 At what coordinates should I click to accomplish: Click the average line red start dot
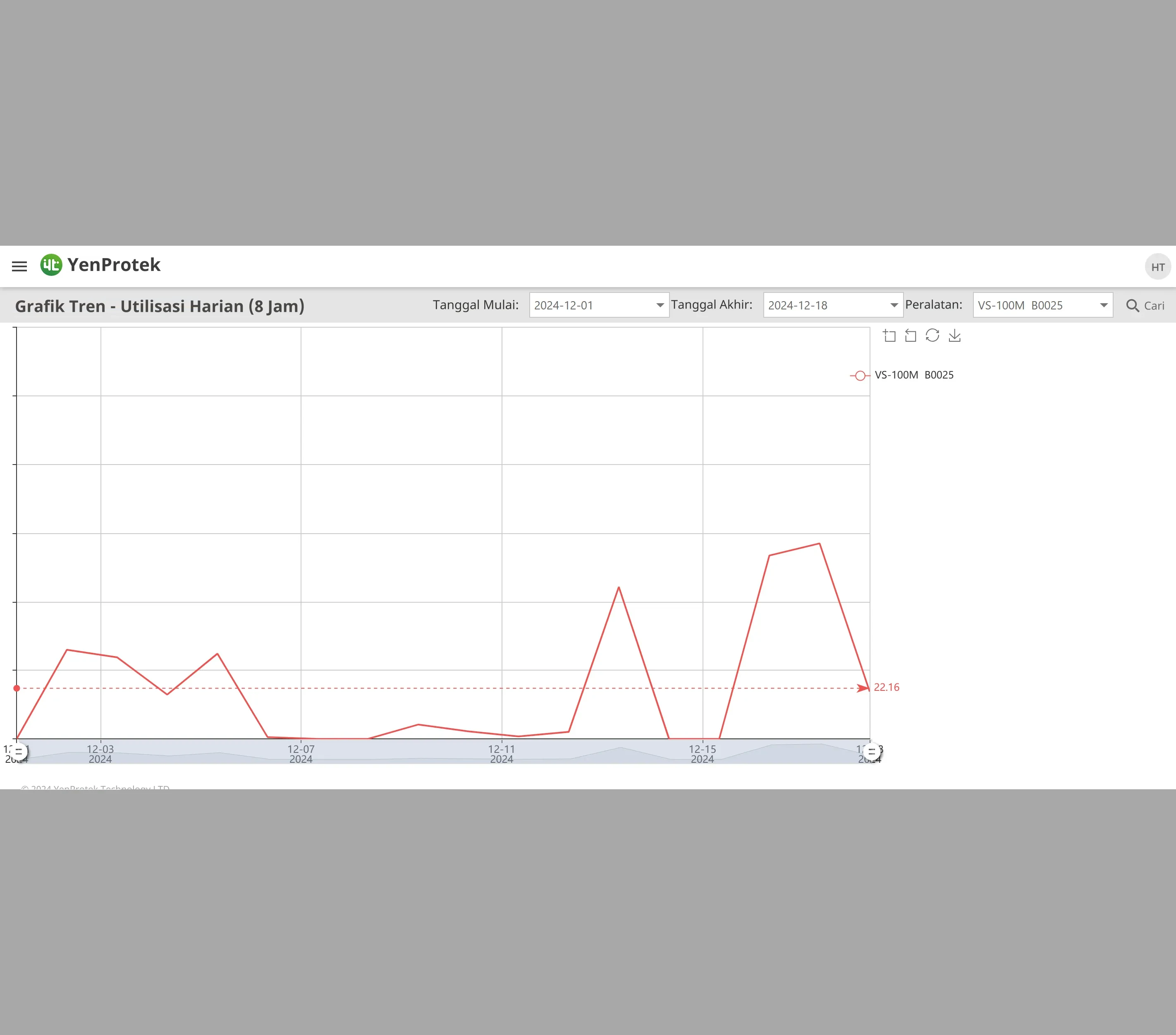[17, 688]
